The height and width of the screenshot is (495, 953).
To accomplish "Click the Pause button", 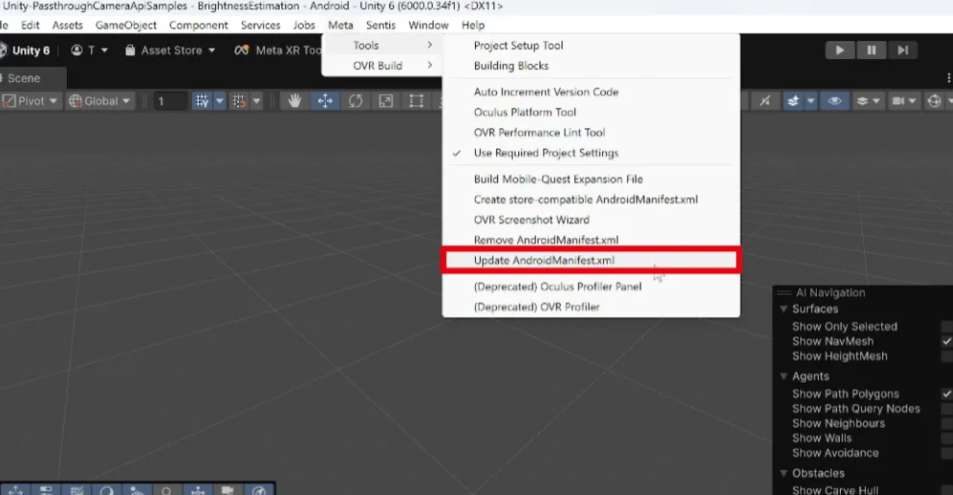I will (871, 50).
